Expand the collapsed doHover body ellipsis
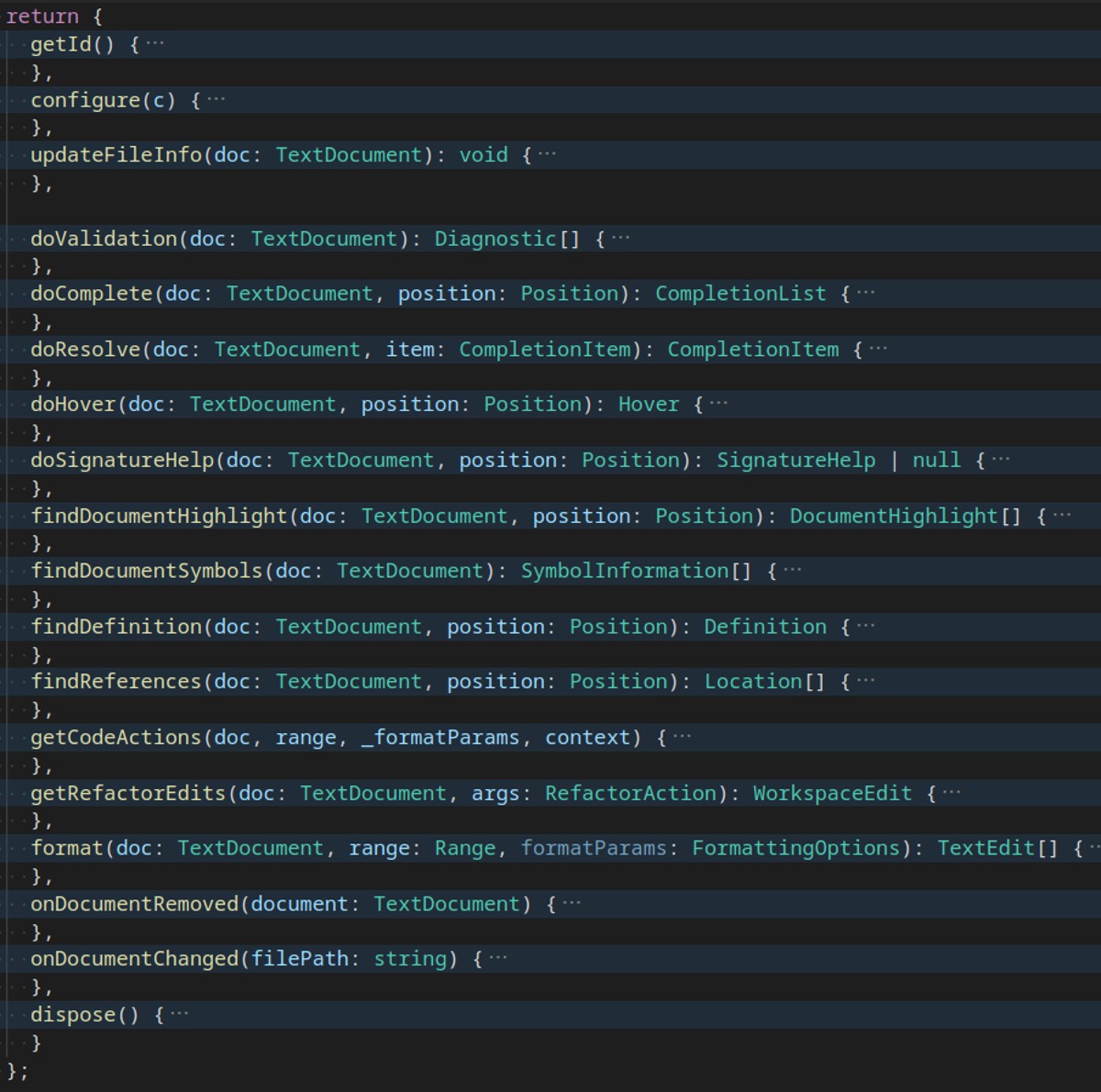 pyautogui.click(x=718, y=405)
